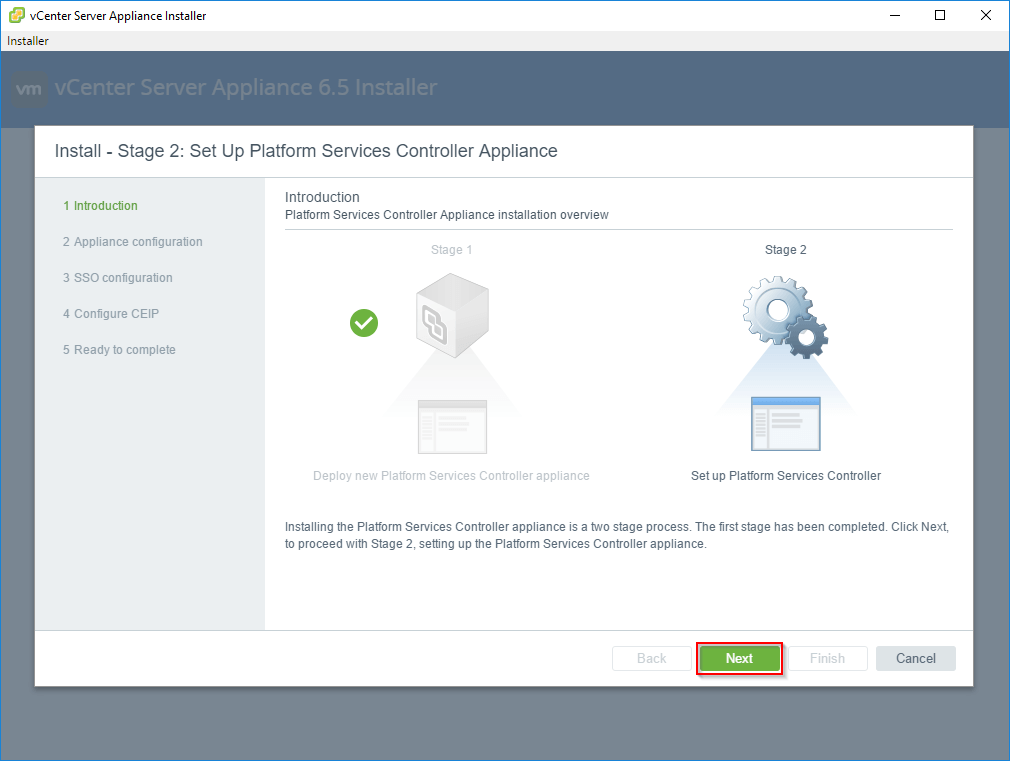Select the Ready to complete step
Viewport: 1010px width, 761px height.
(119, 349)
